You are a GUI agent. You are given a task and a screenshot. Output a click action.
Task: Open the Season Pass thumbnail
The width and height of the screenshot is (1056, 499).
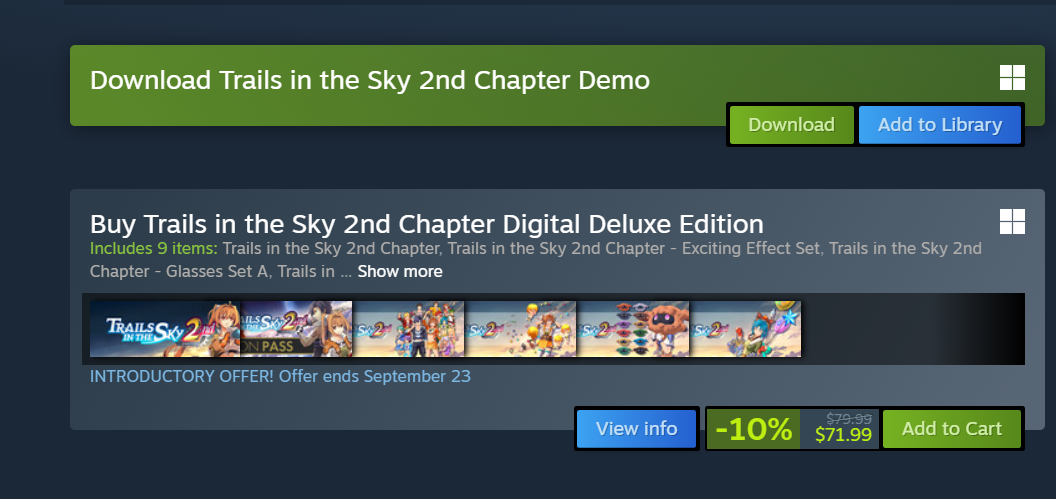296,329
